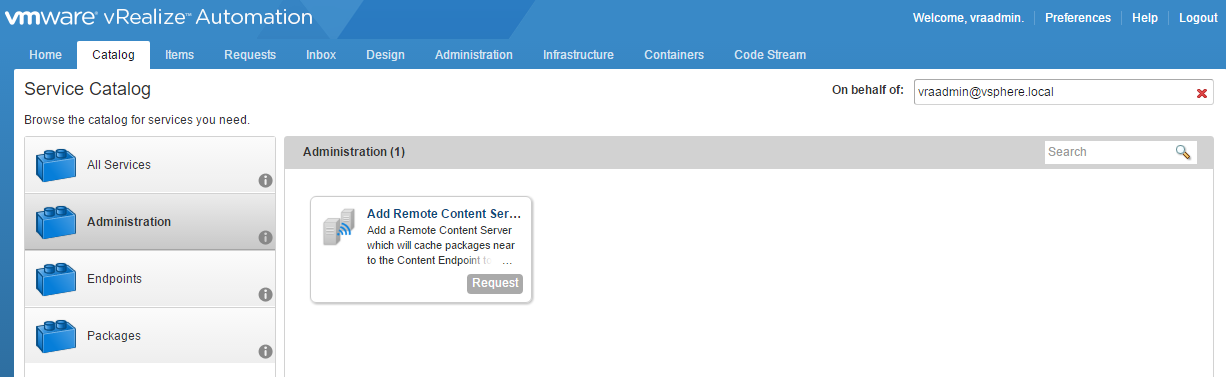
Task: Click the Request button
Action: click(x=495, y=283)
